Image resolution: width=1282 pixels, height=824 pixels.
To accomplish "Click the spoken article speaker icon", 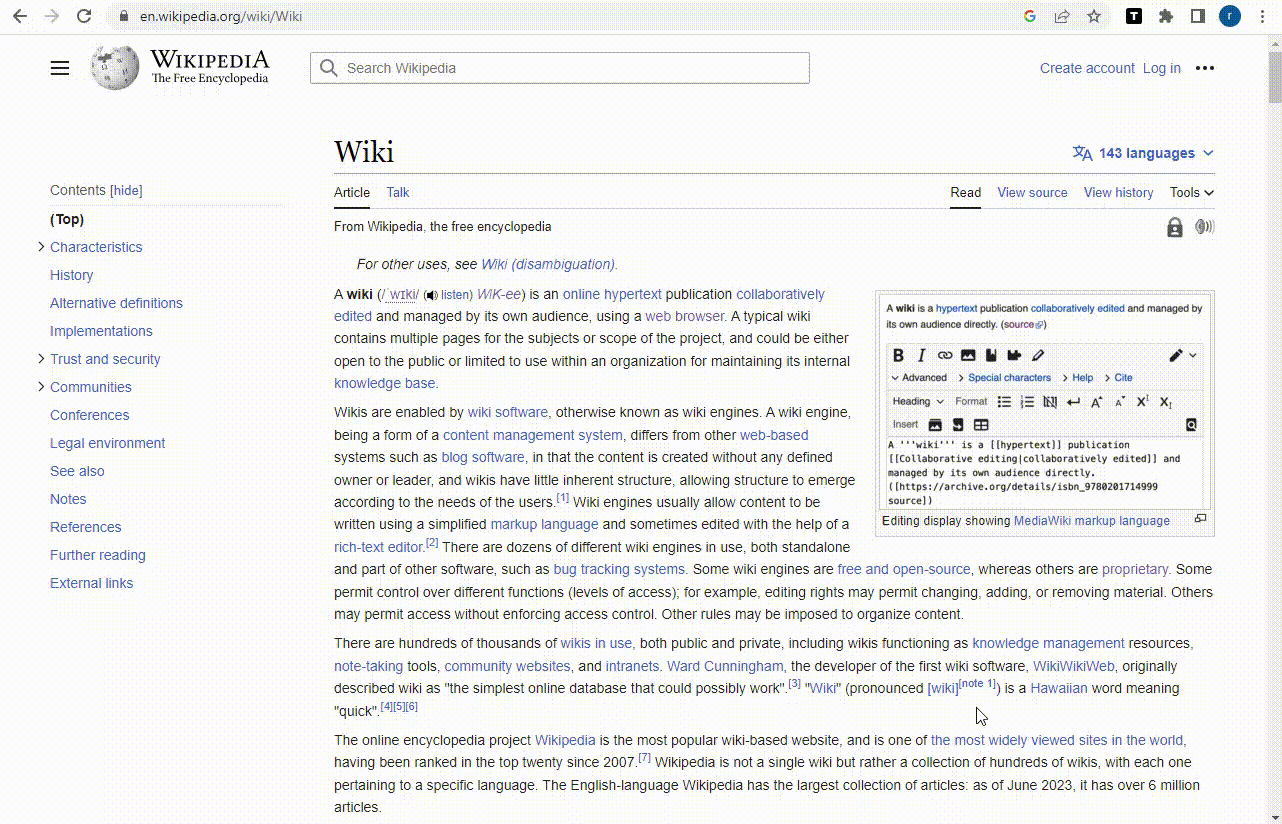I will [1205, 227].
